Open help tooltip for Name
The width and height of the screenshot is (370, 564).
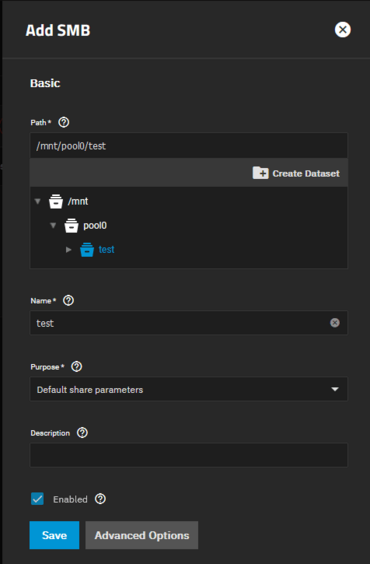point(68,300)
